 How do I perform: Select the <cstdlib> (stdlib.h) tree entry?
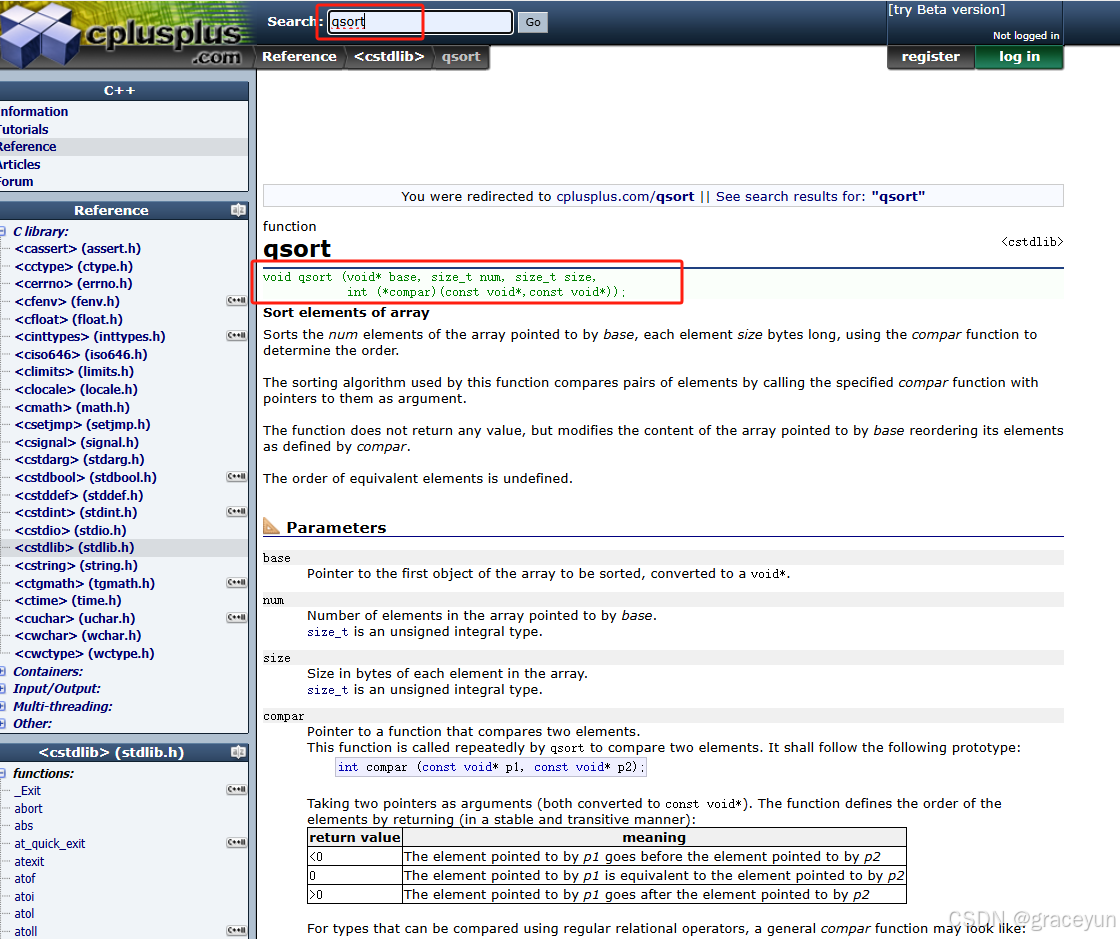coord(74,548)
